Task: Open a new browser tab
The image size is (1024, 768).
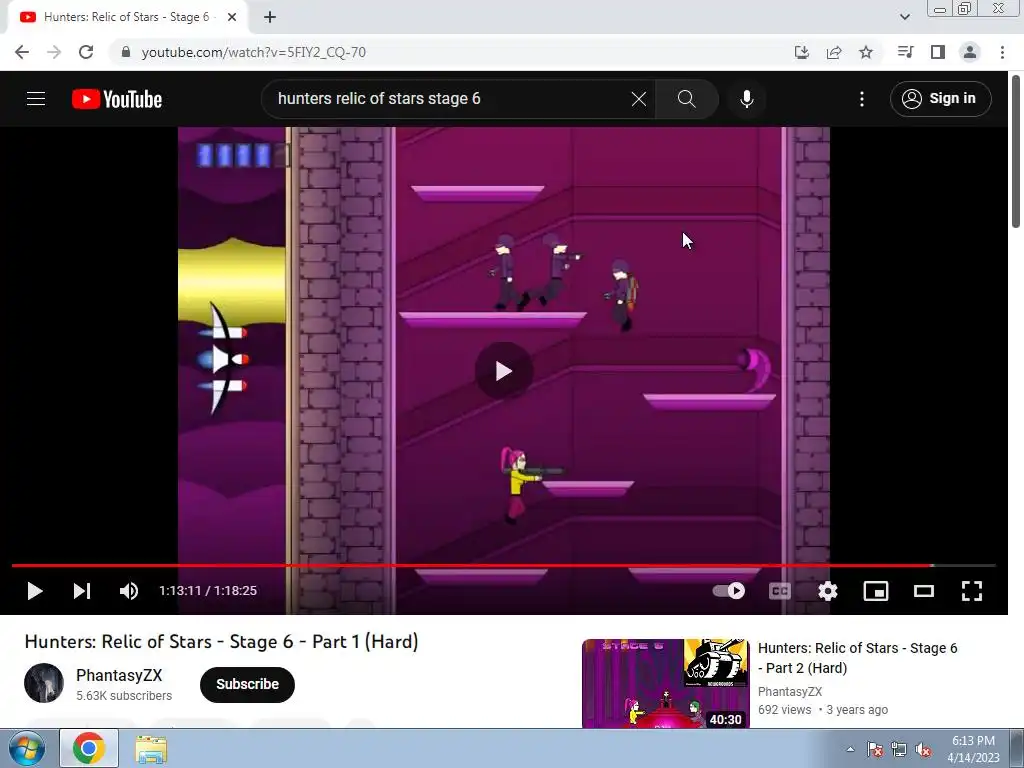Action: 270,18
